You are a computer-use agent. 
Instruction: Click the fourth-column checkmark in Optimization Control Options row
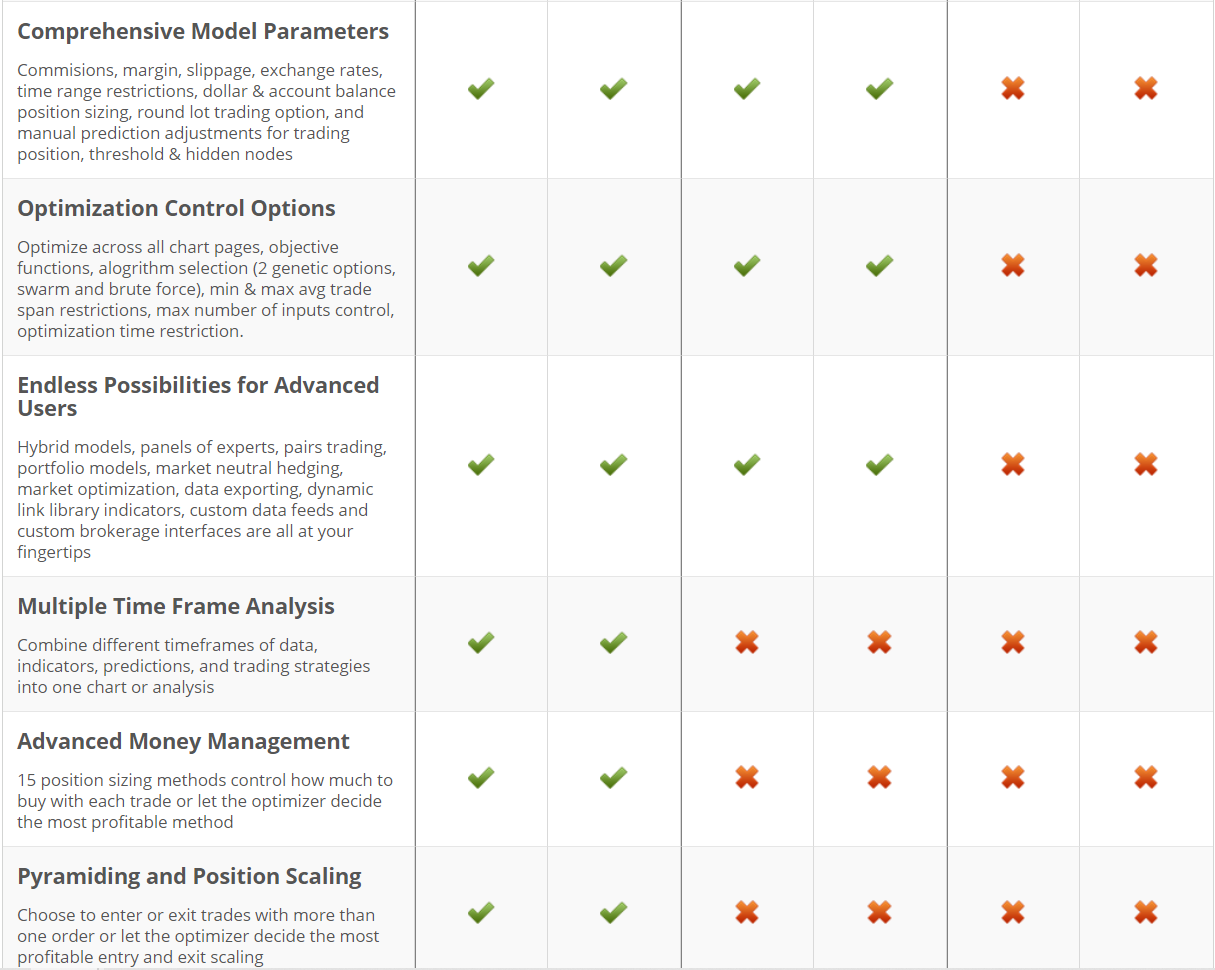pyautogui.click(x=879, y=266)
